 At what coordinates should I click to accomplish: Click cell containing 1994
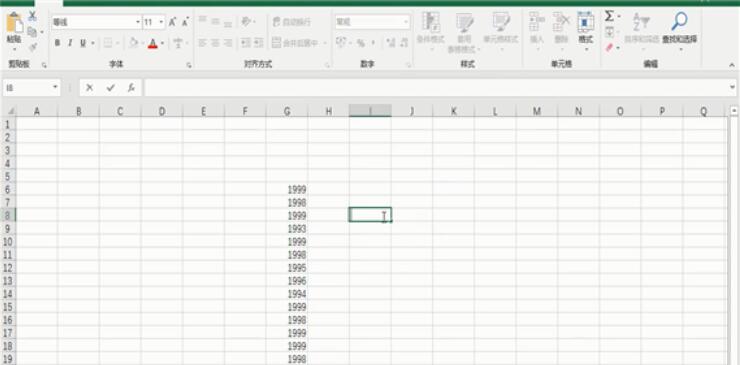[287, 294]
